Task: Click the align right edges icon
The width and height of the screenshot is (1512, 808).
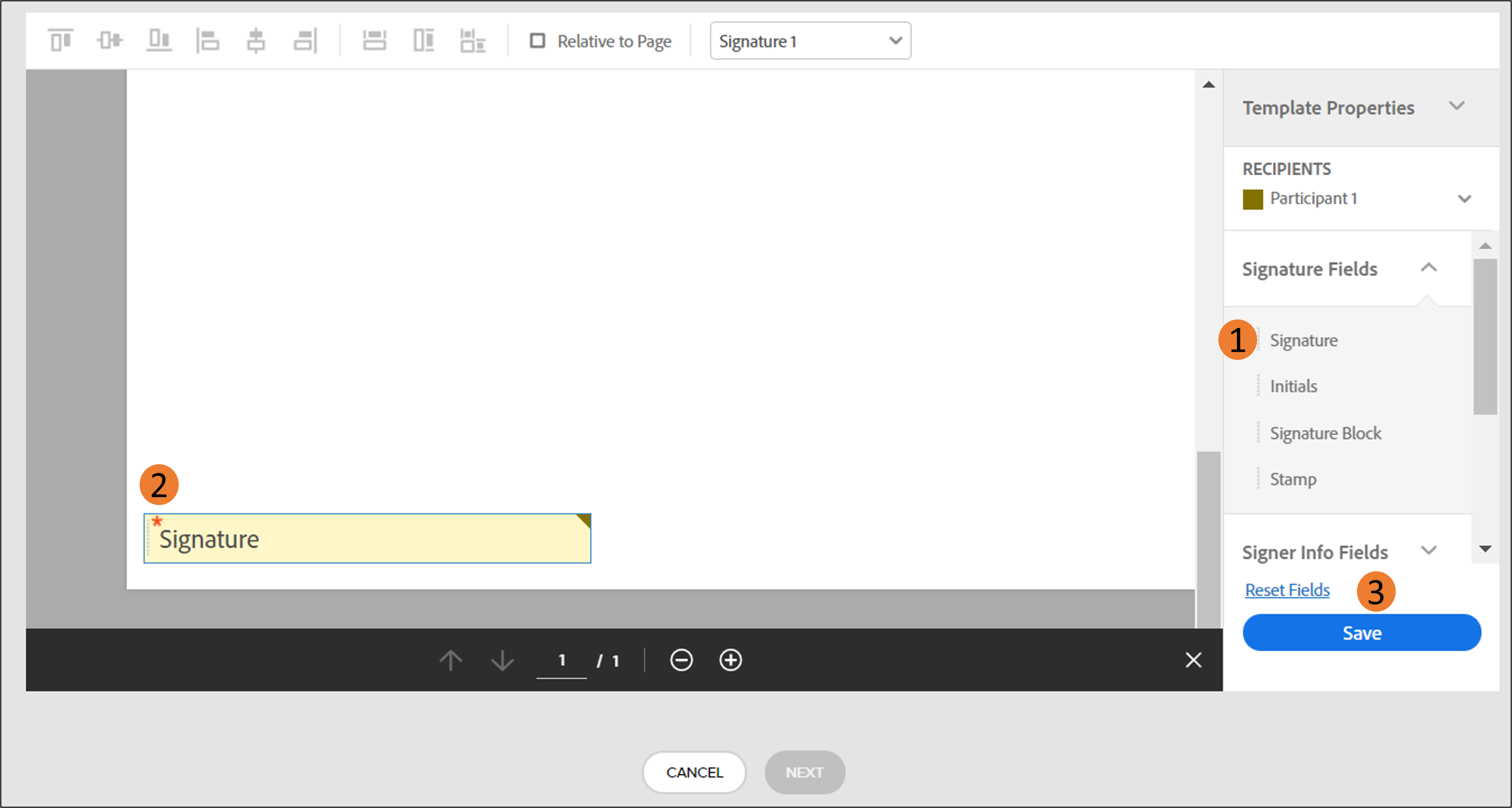Action: click(x=305, y=40)
